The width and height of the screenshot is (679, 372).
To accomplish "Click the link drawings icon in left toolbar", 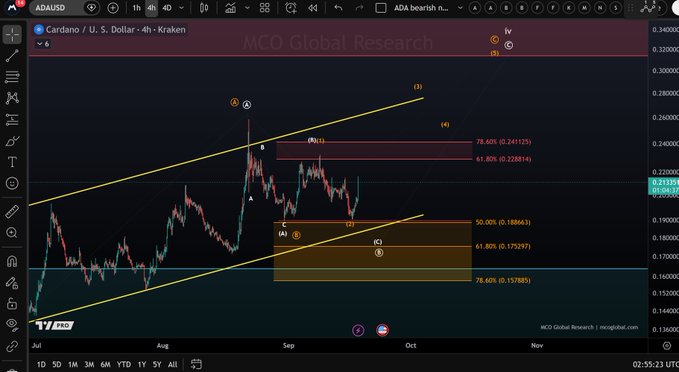I will [x=12, y=346].
